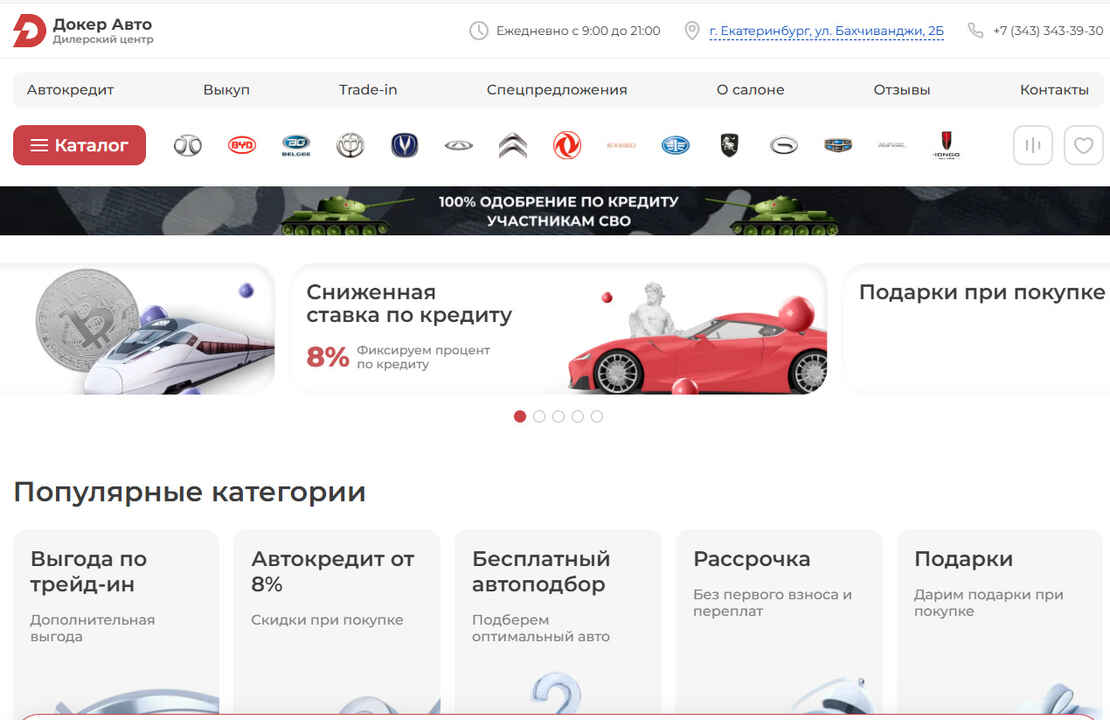Click the СВО credit approval banner
The height and width of the screenshot is (720, 1110).
(555, 210)
